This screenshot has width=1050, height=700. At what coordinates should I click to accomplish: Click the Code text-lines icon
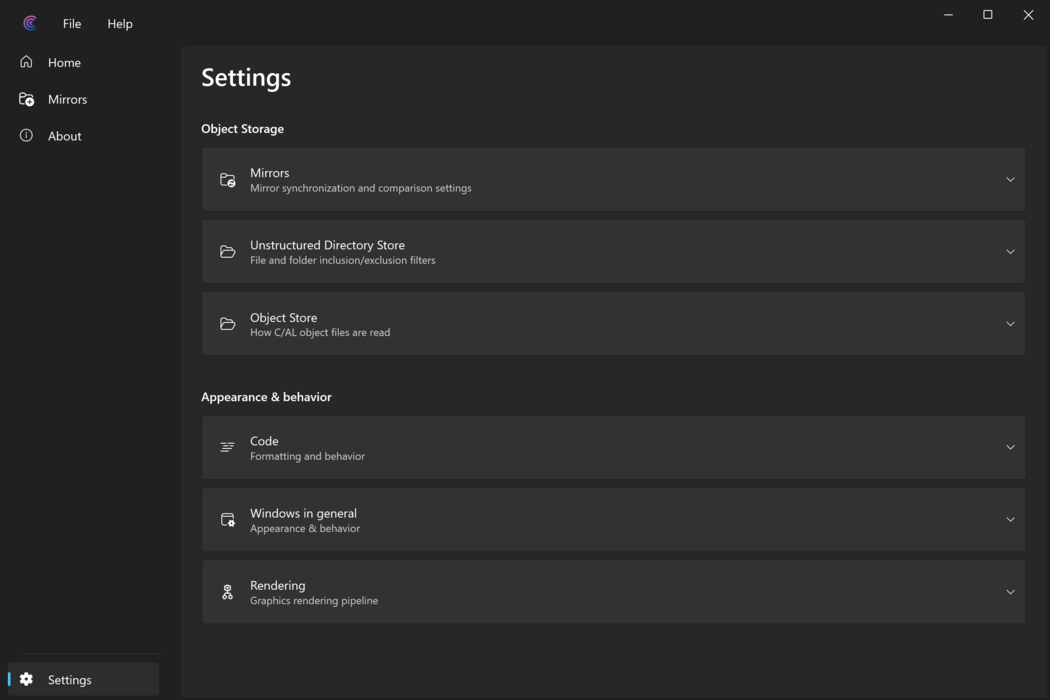point(228,447)
